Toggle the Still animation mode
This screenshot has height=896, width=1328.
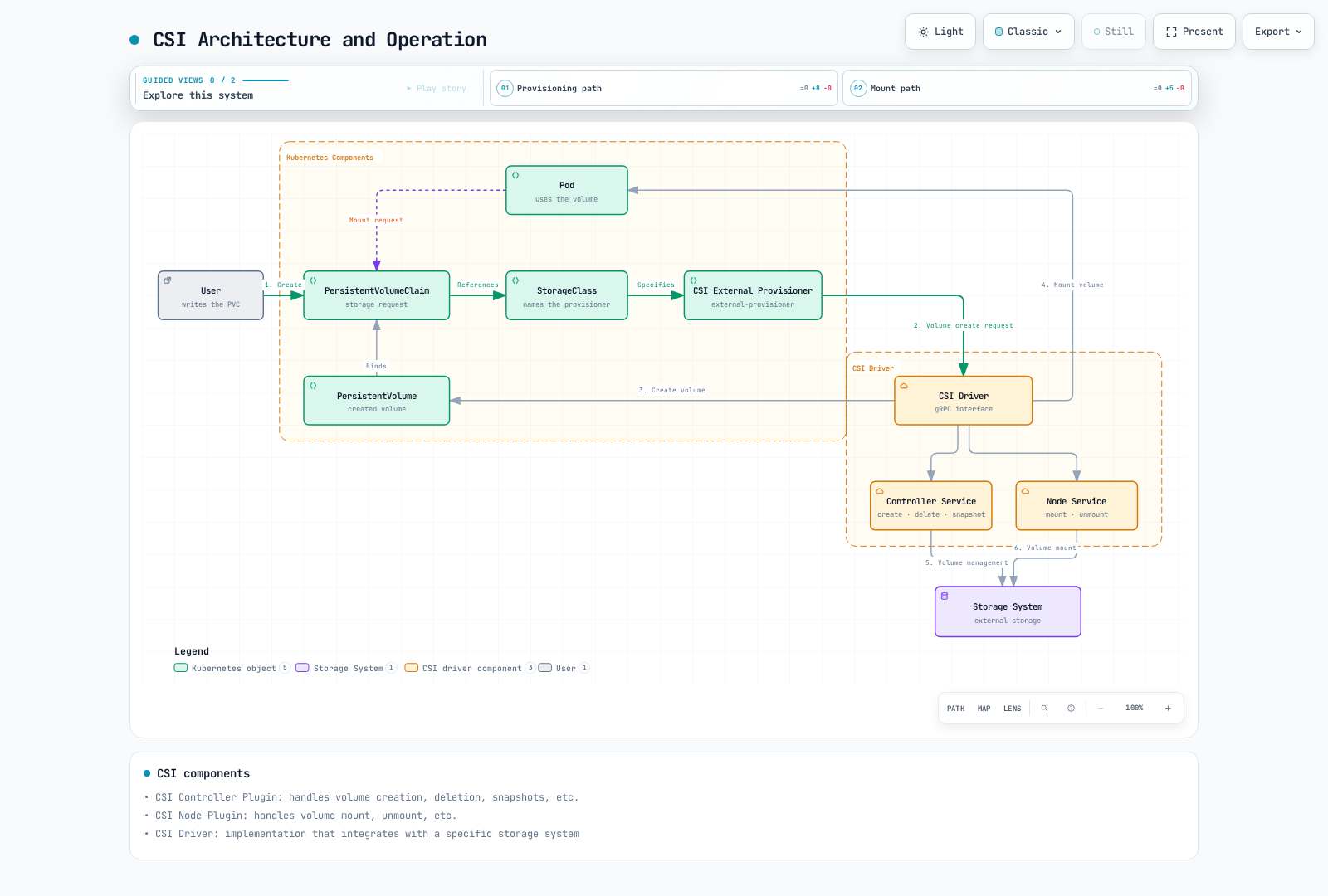(1113, 32)
